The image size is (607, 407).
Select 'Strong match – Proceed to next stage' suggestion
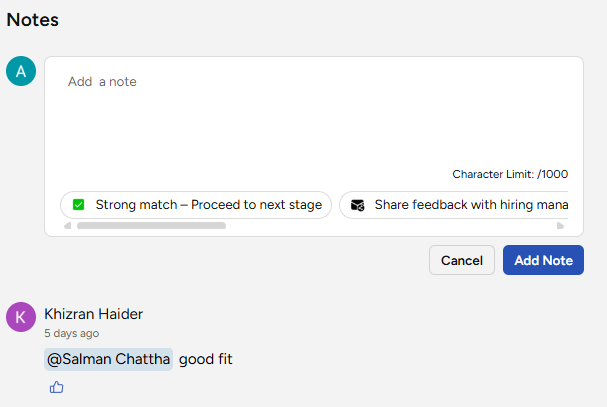tap(208, 205)
